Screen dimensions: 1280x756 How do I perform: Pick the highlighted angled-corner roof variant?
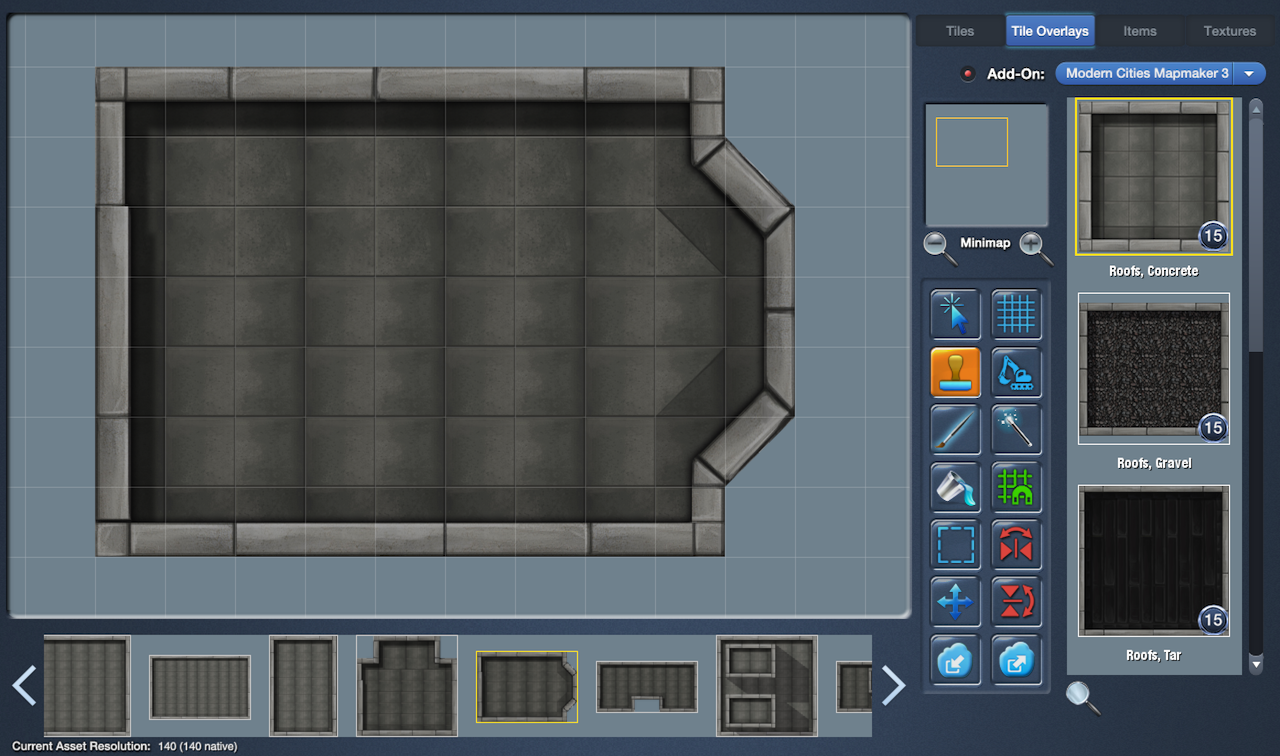527,686
